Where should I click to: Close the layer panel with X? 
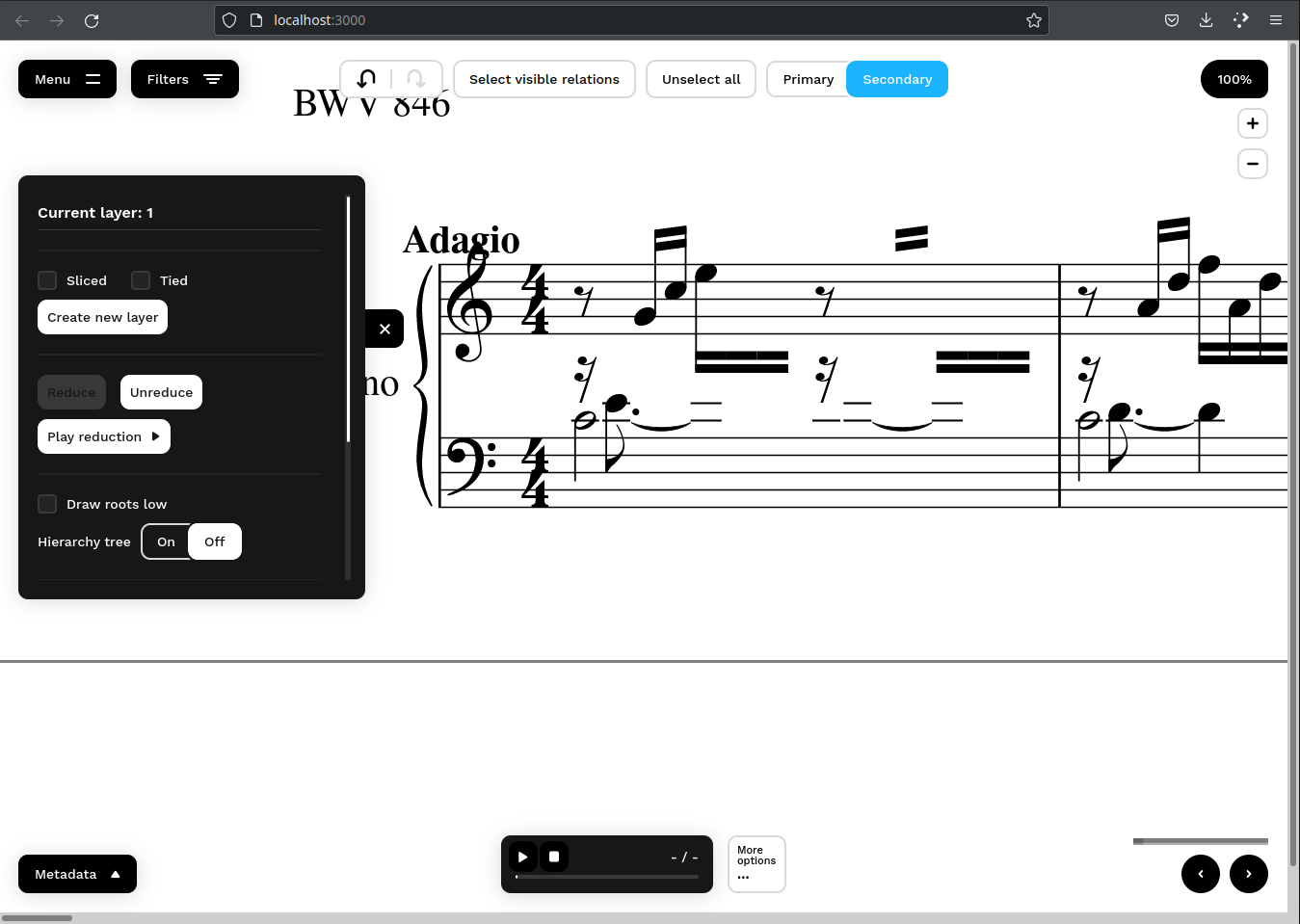[385, 329]
